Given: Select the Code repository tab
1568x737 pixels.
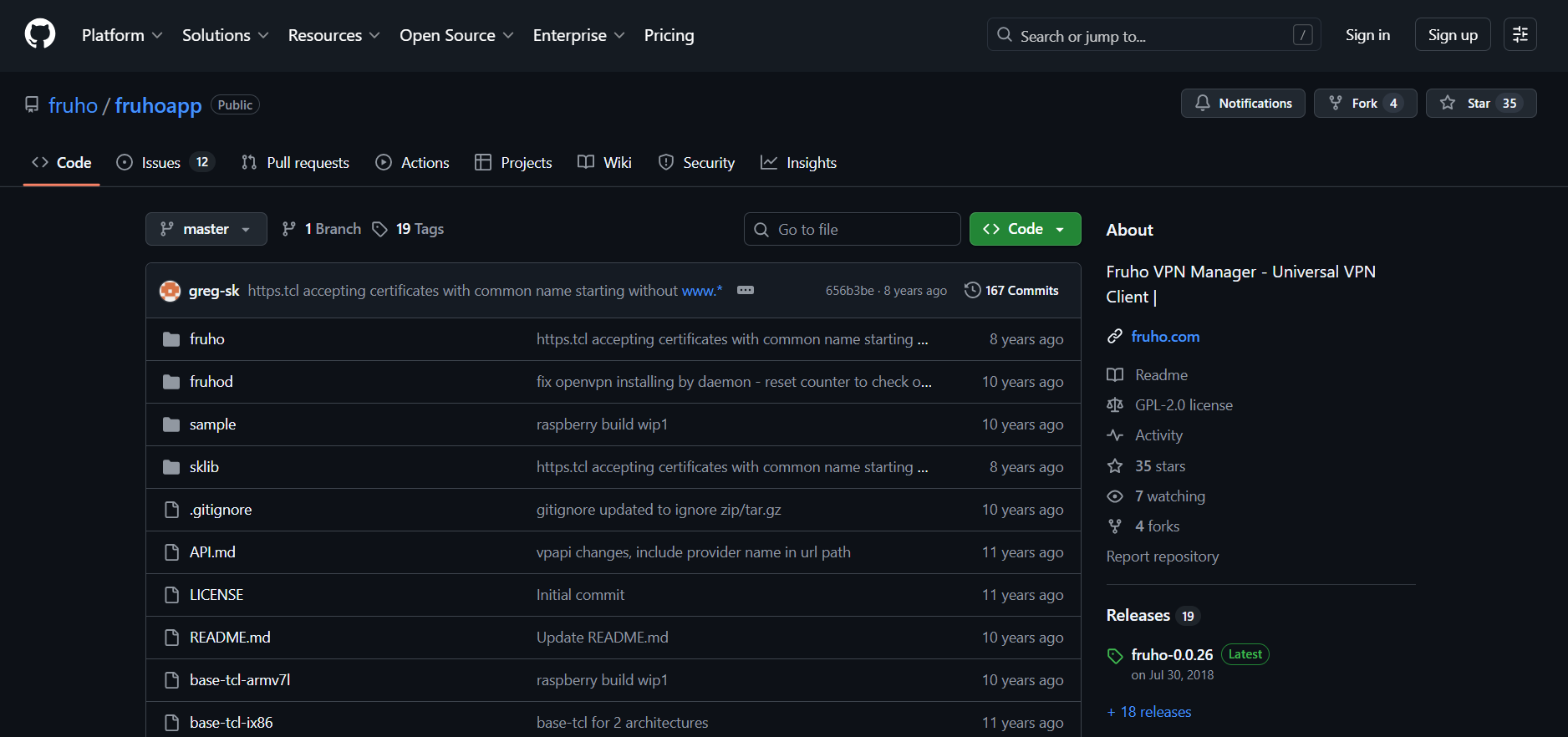Looking at the screenshot, I should [62, 162].
